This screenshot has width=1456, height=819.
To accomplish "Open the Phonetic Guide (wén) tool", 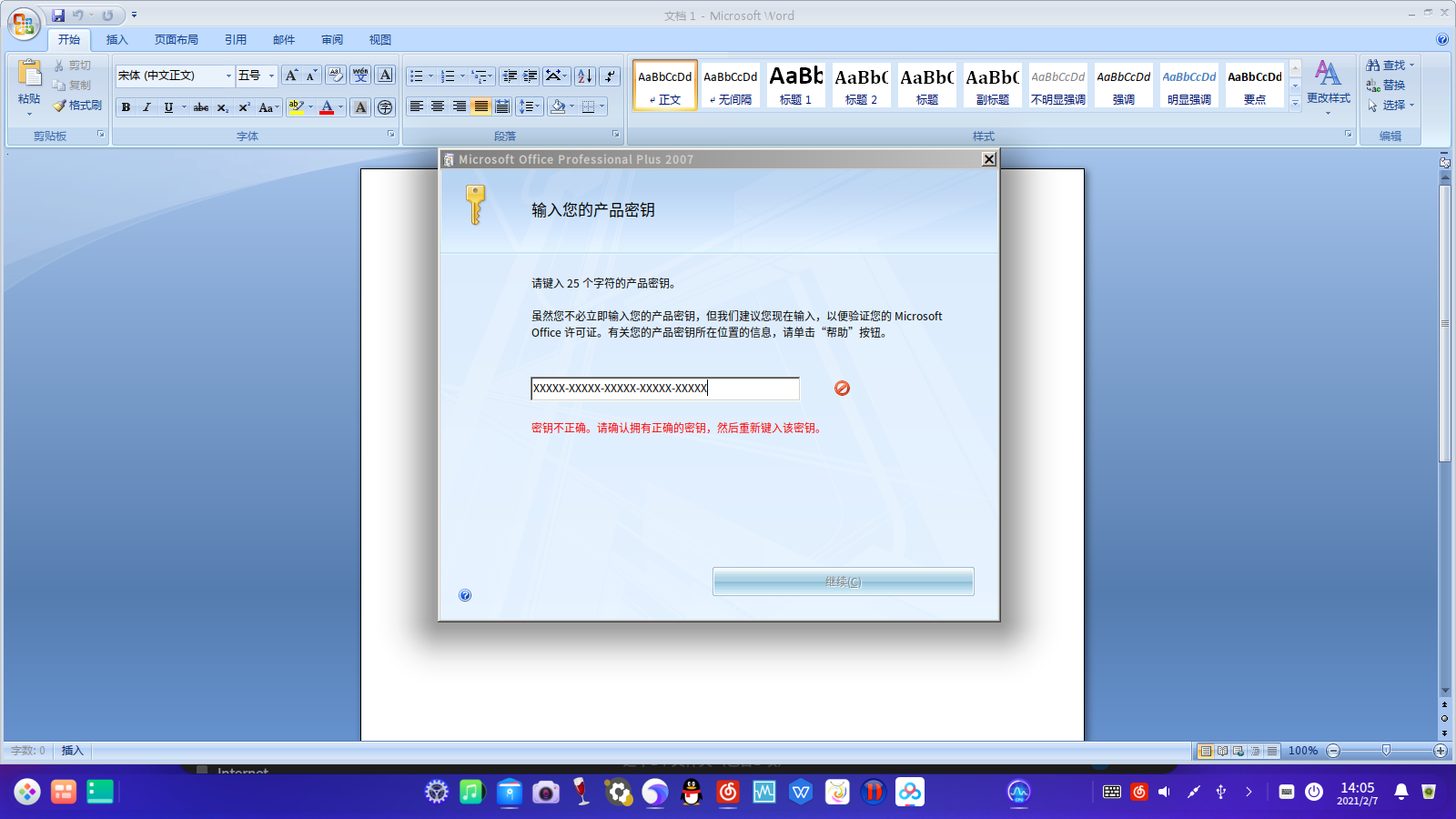I will [360, 76].
